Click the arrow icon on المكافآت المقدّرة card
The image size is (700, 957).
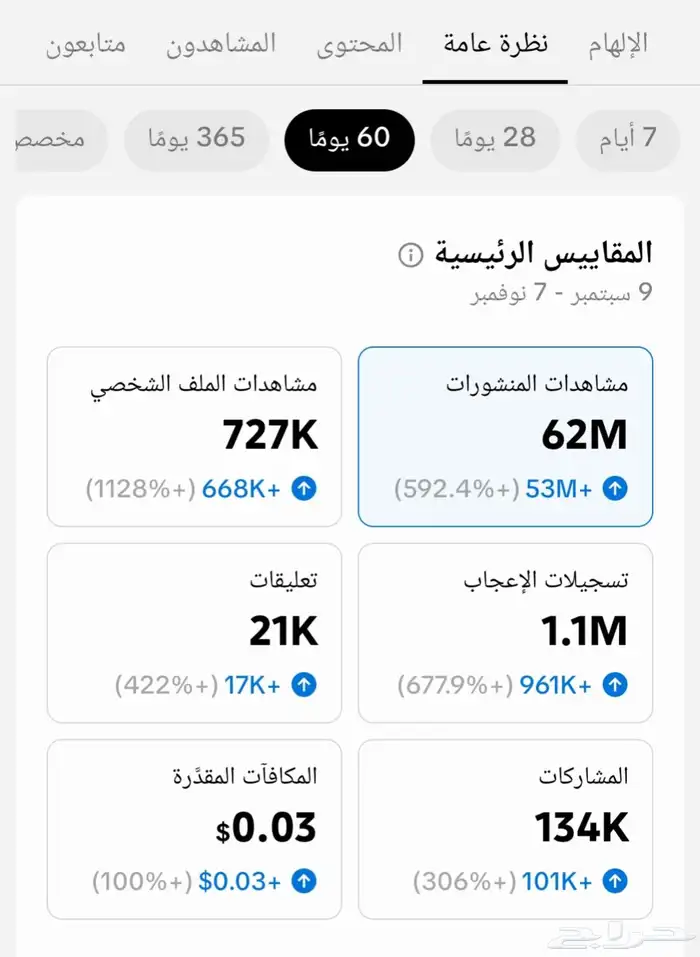tap(306, 882)
